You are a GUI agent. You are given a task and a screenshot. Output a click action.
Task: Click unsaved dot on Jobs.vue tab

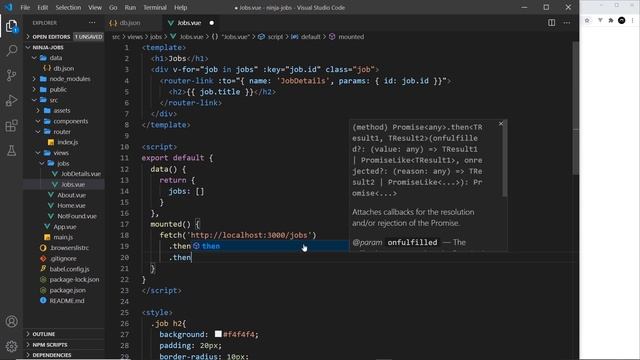pos(211,23)
